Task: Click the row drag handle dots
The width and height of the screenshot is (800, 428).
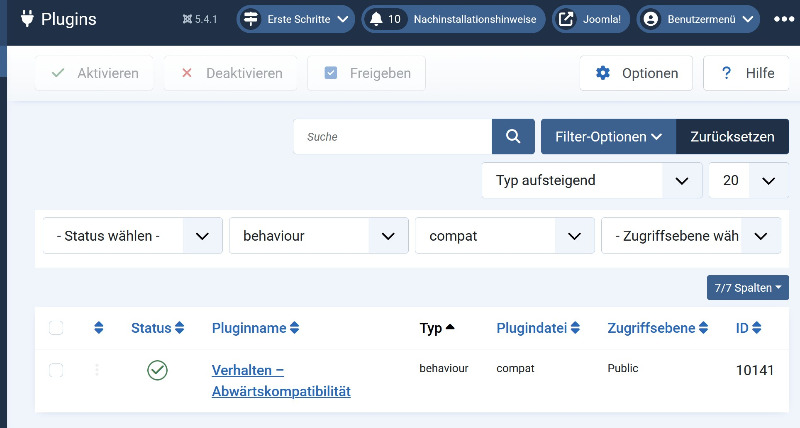Action: click(97, 370)
